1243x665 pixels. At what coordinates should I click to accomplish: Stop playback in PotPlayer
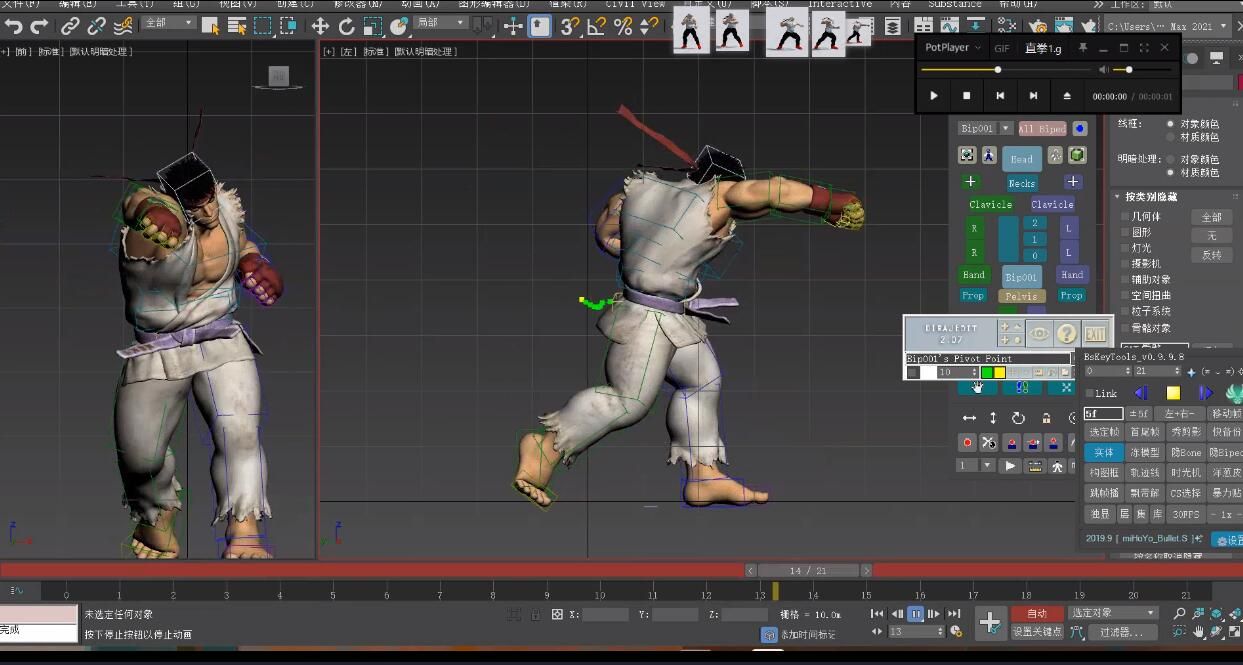point(967,96)
